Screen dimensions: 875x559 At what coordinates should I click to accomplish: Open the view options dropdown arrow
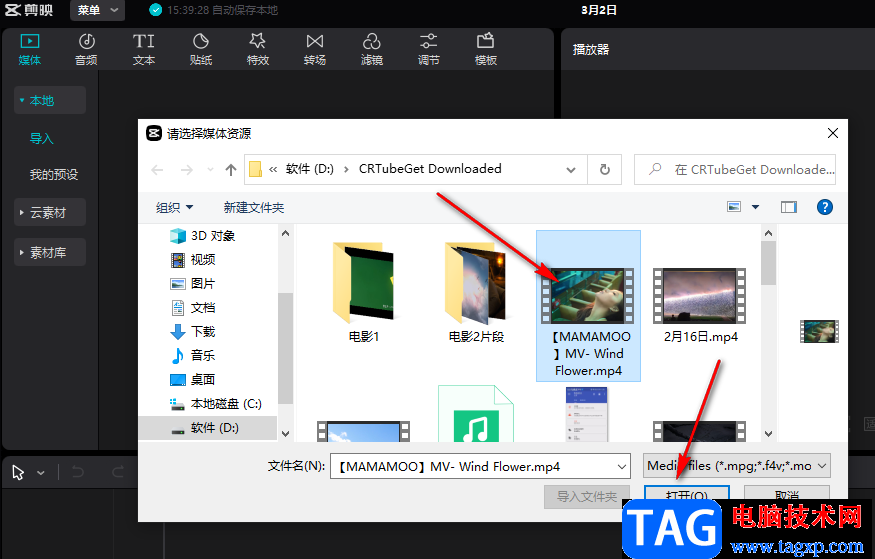click(756, 207)
